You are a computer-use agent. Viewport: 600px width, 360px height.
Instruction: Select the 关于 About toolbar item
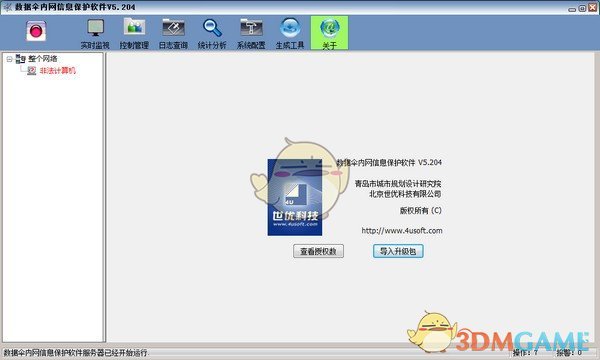(x=329, y=33)
